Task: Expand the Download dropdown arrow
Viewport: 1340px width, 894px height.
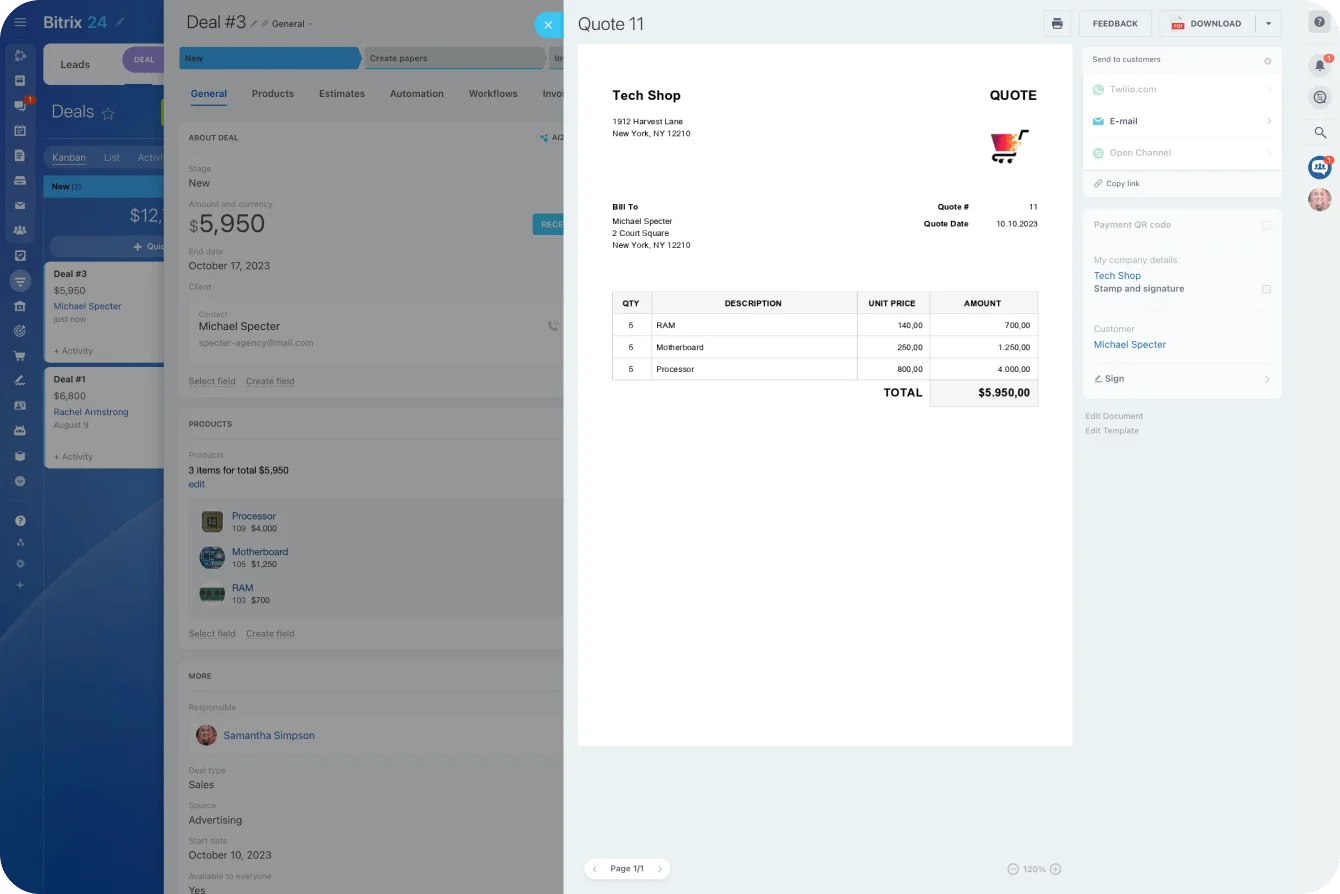Action: click(1268, 24)
